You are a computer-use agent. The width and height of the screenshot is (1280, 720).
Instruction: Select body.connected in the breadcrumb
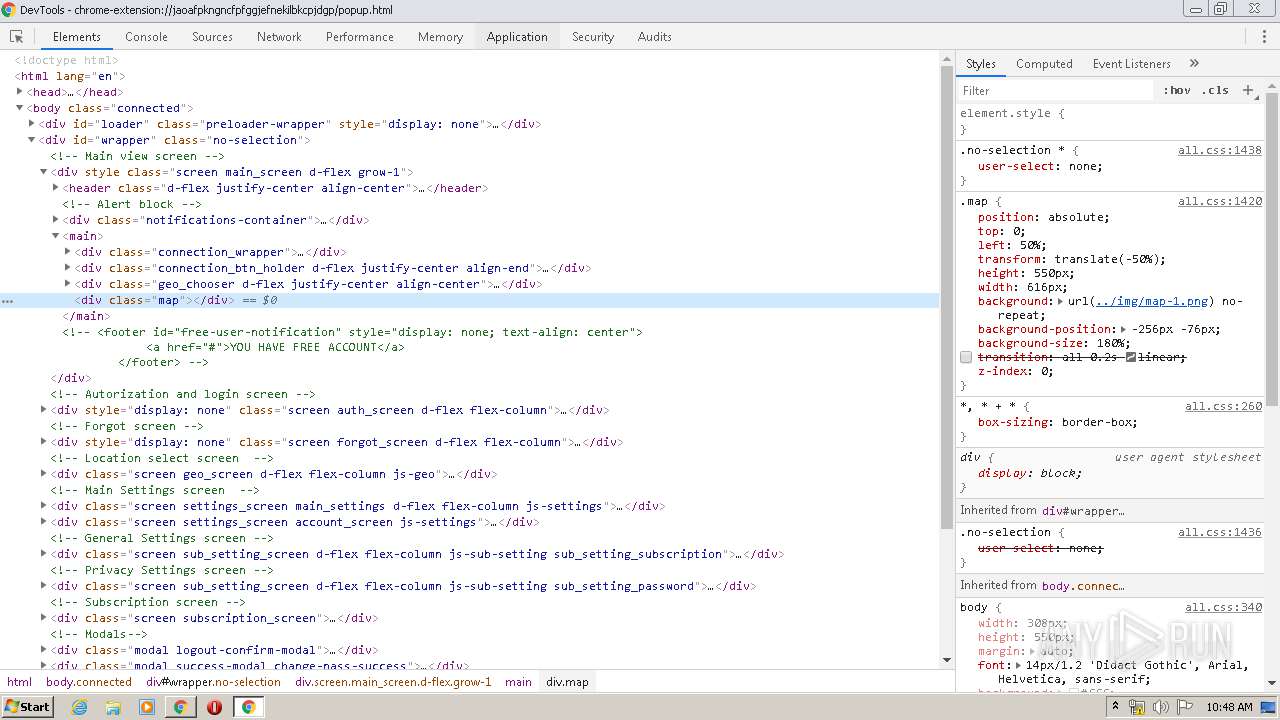point(89,682)
